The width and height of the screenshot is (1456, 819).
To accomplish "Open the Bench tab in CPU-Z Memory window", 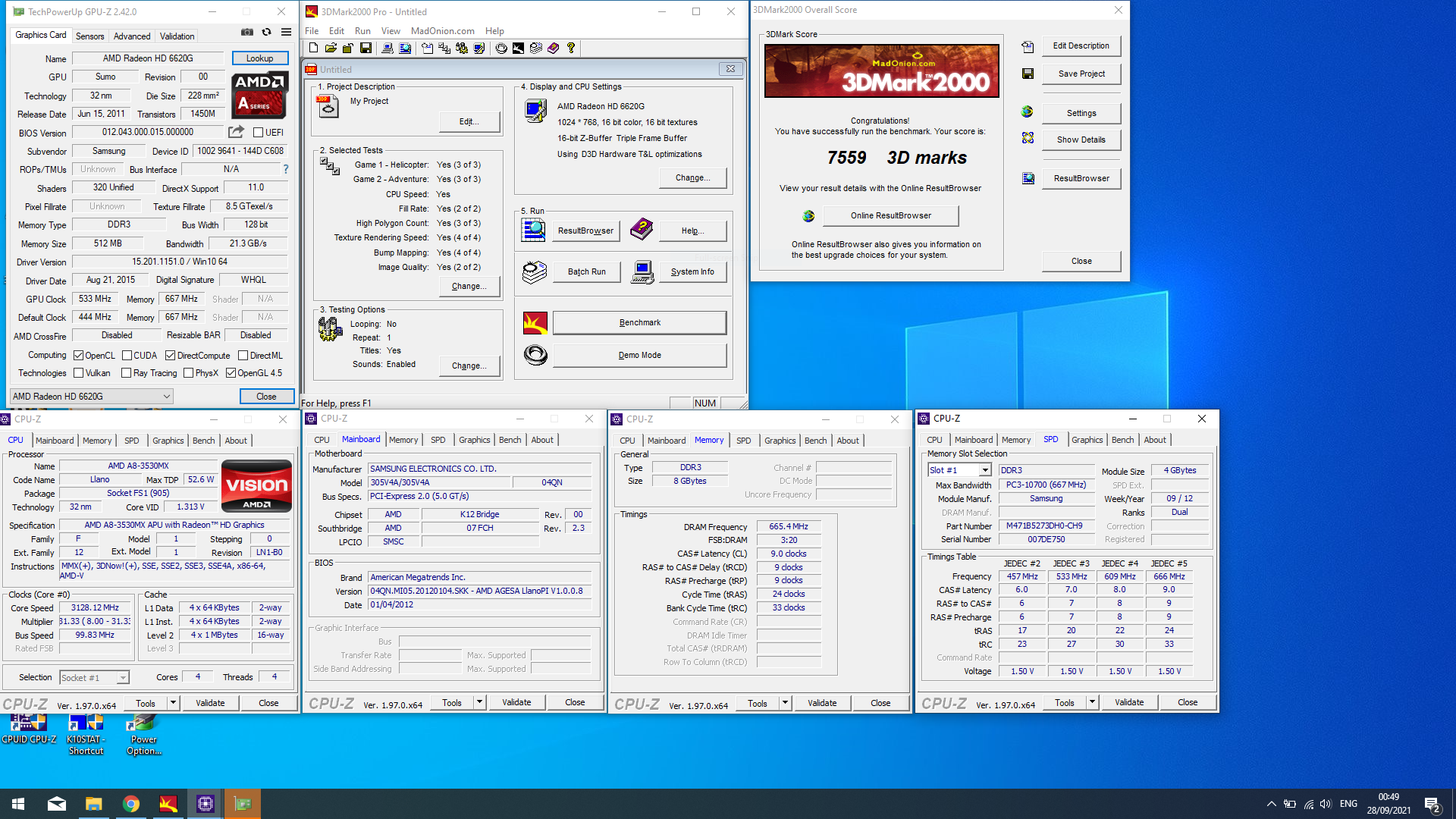I will (815, 441).
